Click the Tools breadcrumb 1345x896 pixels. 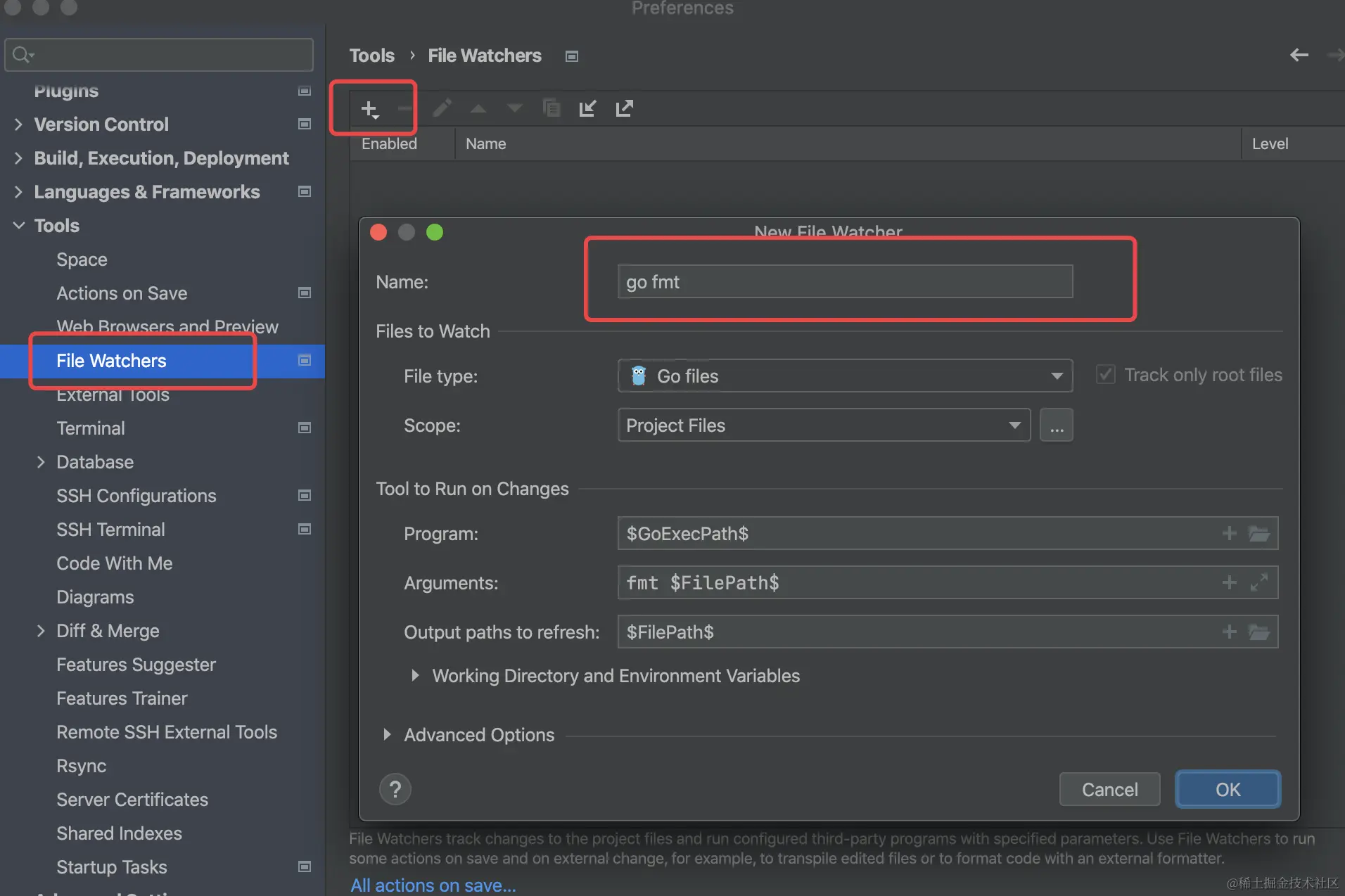click(x=372, y=56)
